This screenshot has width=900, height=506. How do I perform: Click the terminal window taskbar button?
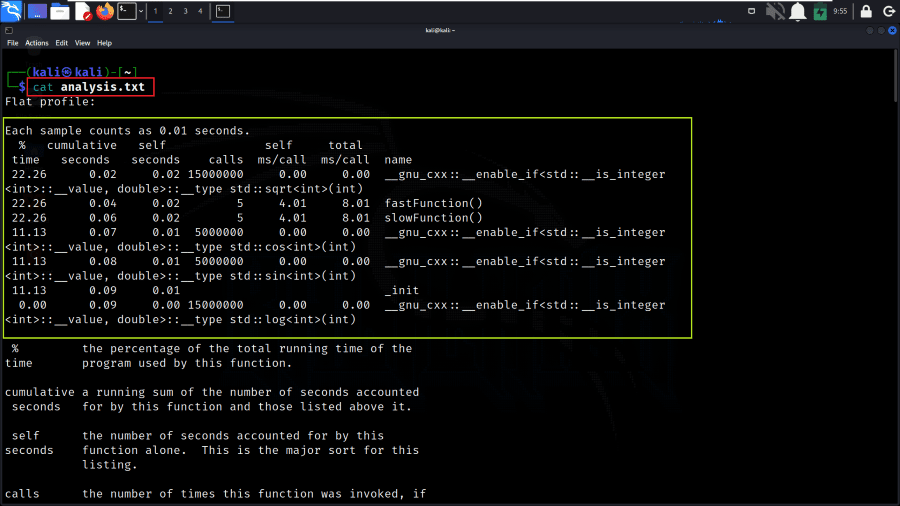223,11
